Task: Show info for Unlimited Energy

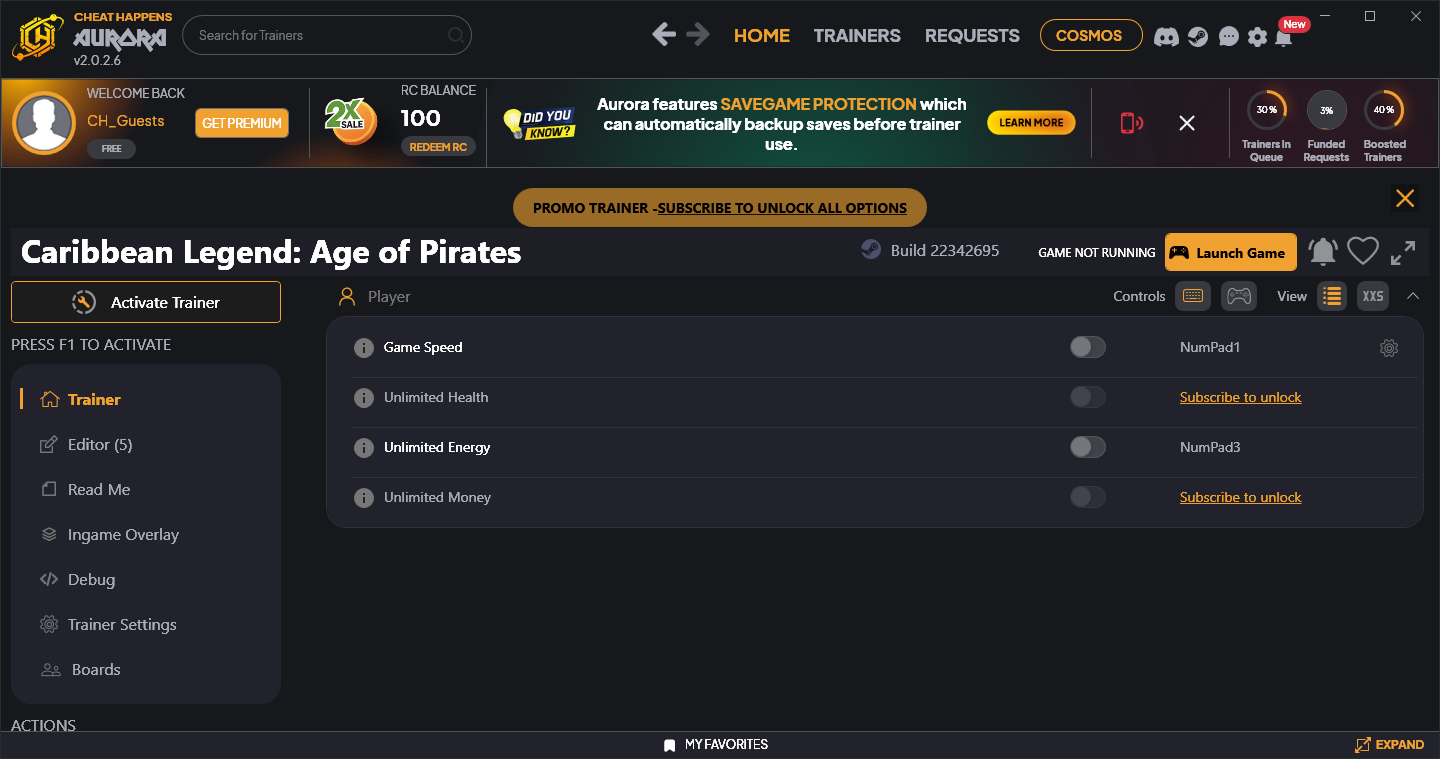Action: [364, 448]
